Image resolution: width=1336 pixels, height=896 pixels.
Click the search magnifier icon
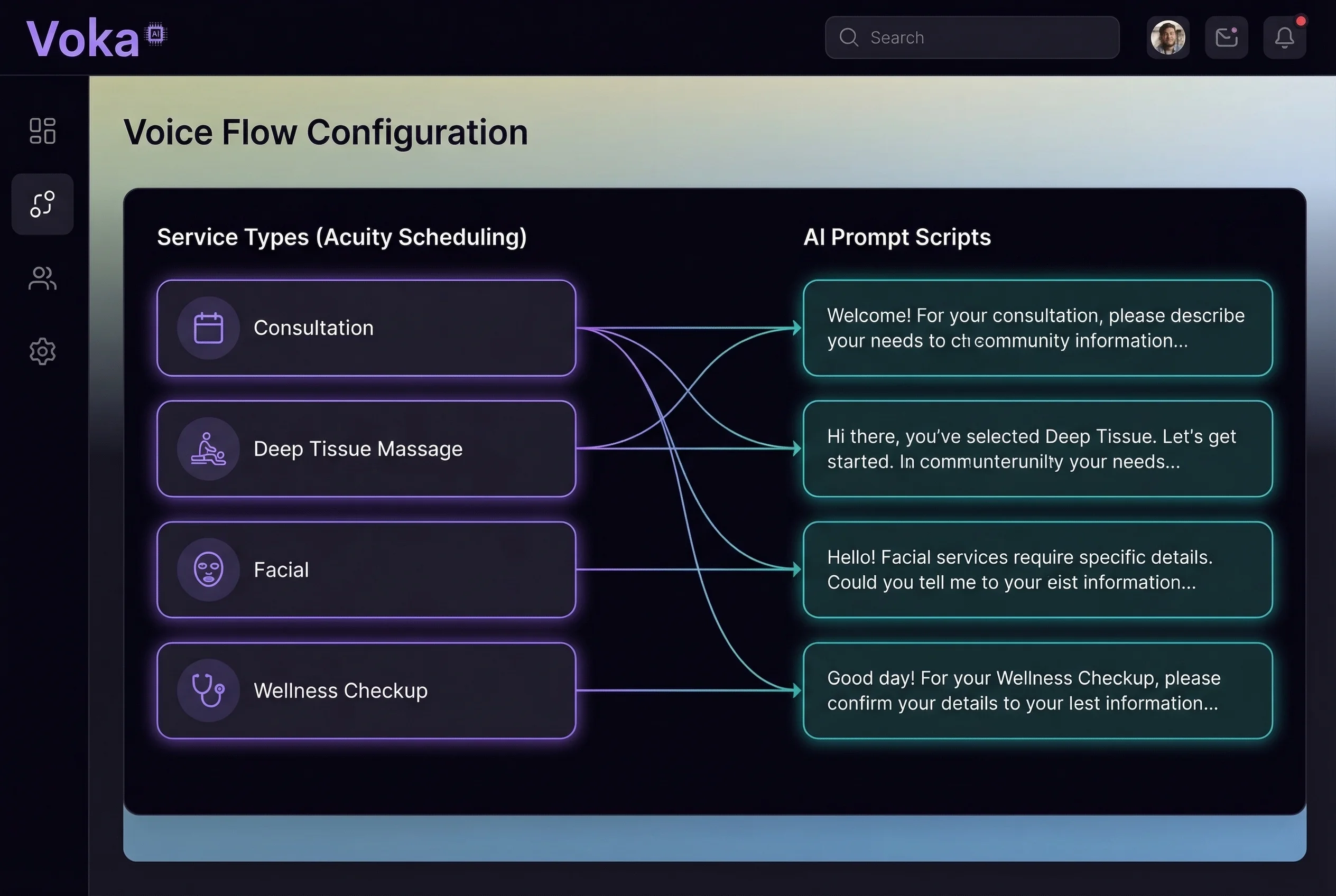coord(849,38)
